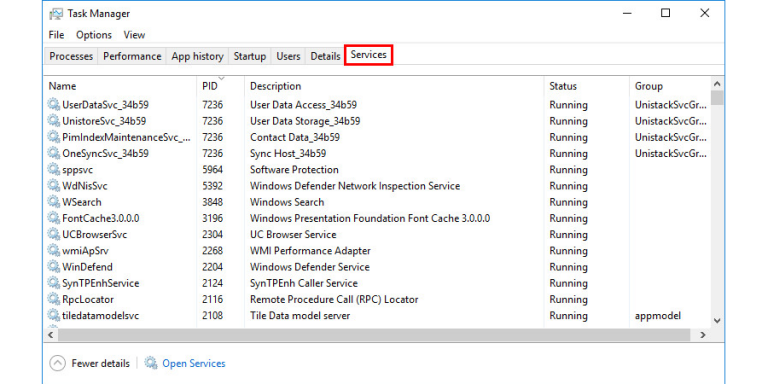Click the Contact Data_34b59 description
This screenshot has height=384, width=768.
pos(295,137)
